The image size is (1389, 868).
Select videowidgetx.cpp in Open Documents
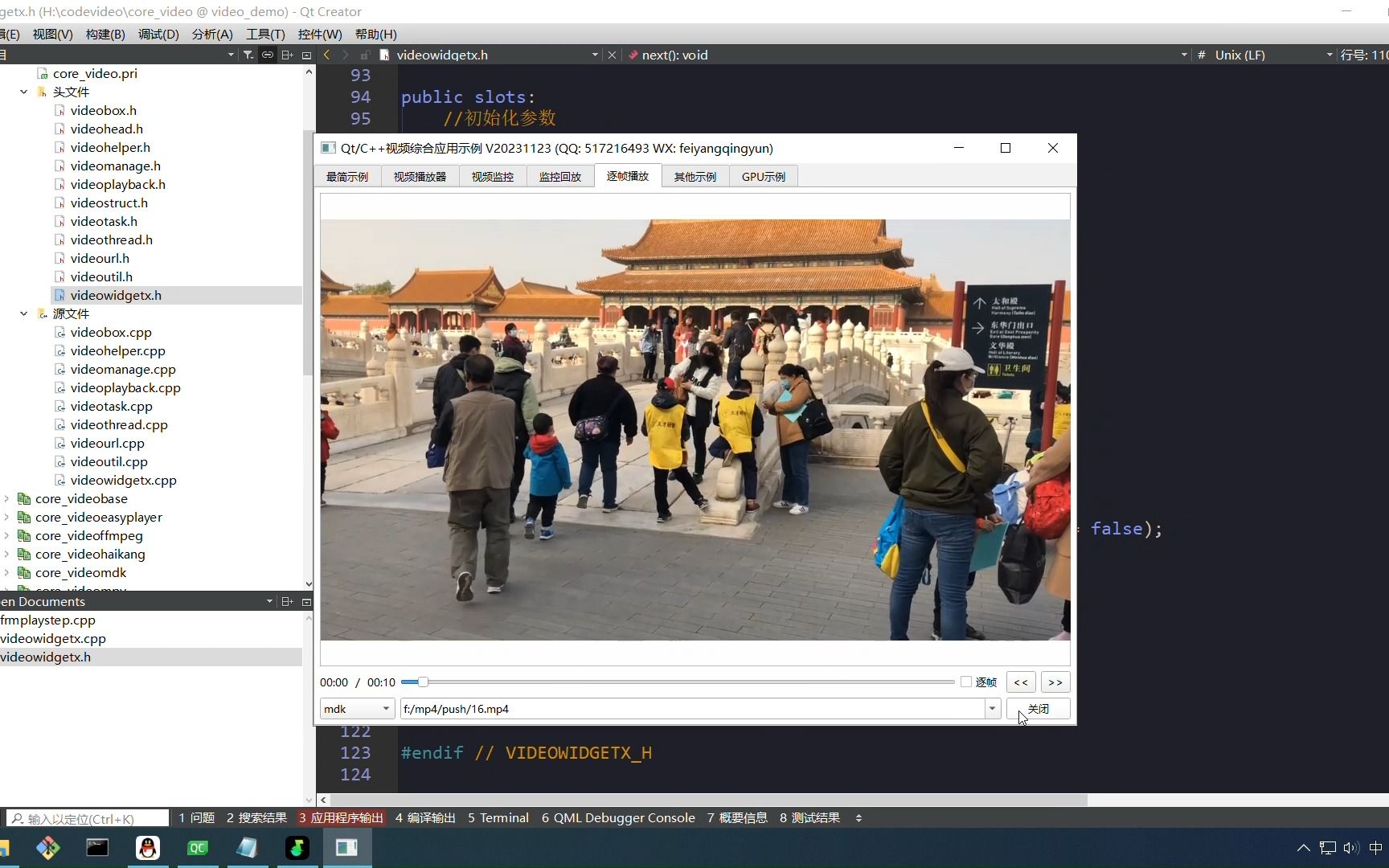(x=53, y=638)
